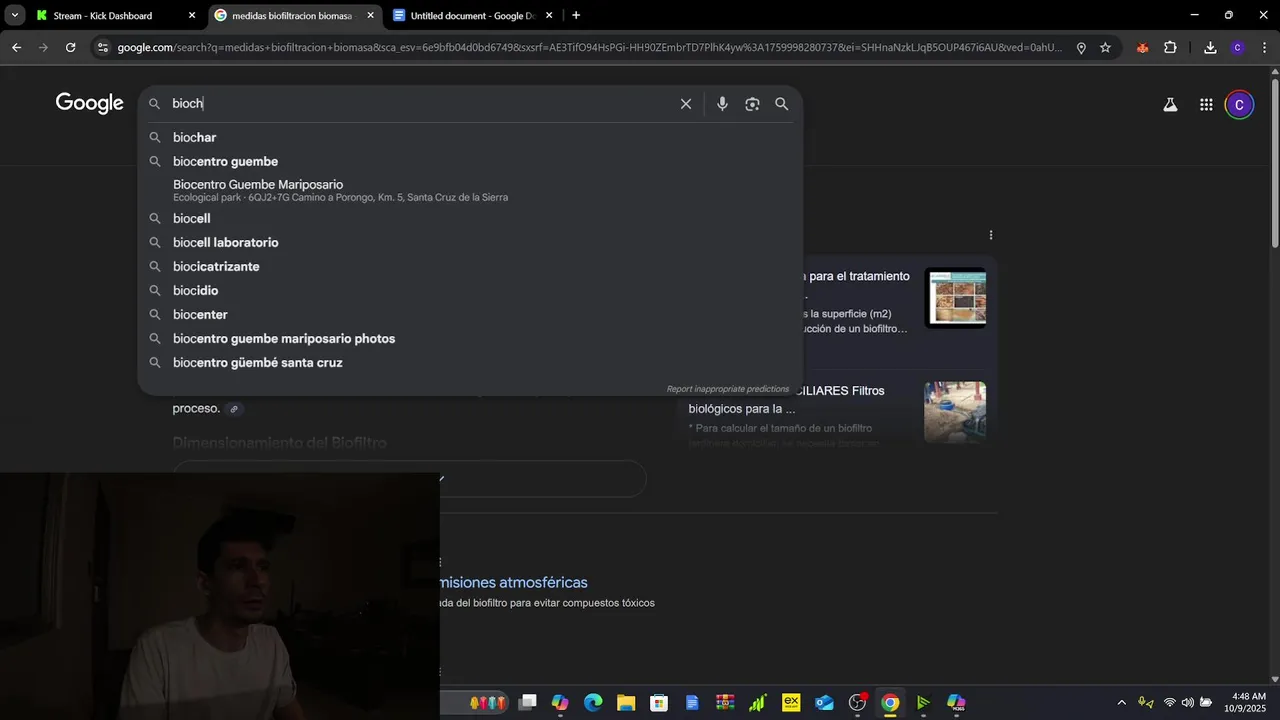The height and width of the screenshot is (720, 1280).
Task: Open the three-dot options beside the results panel
Action: tap(991, 235)
